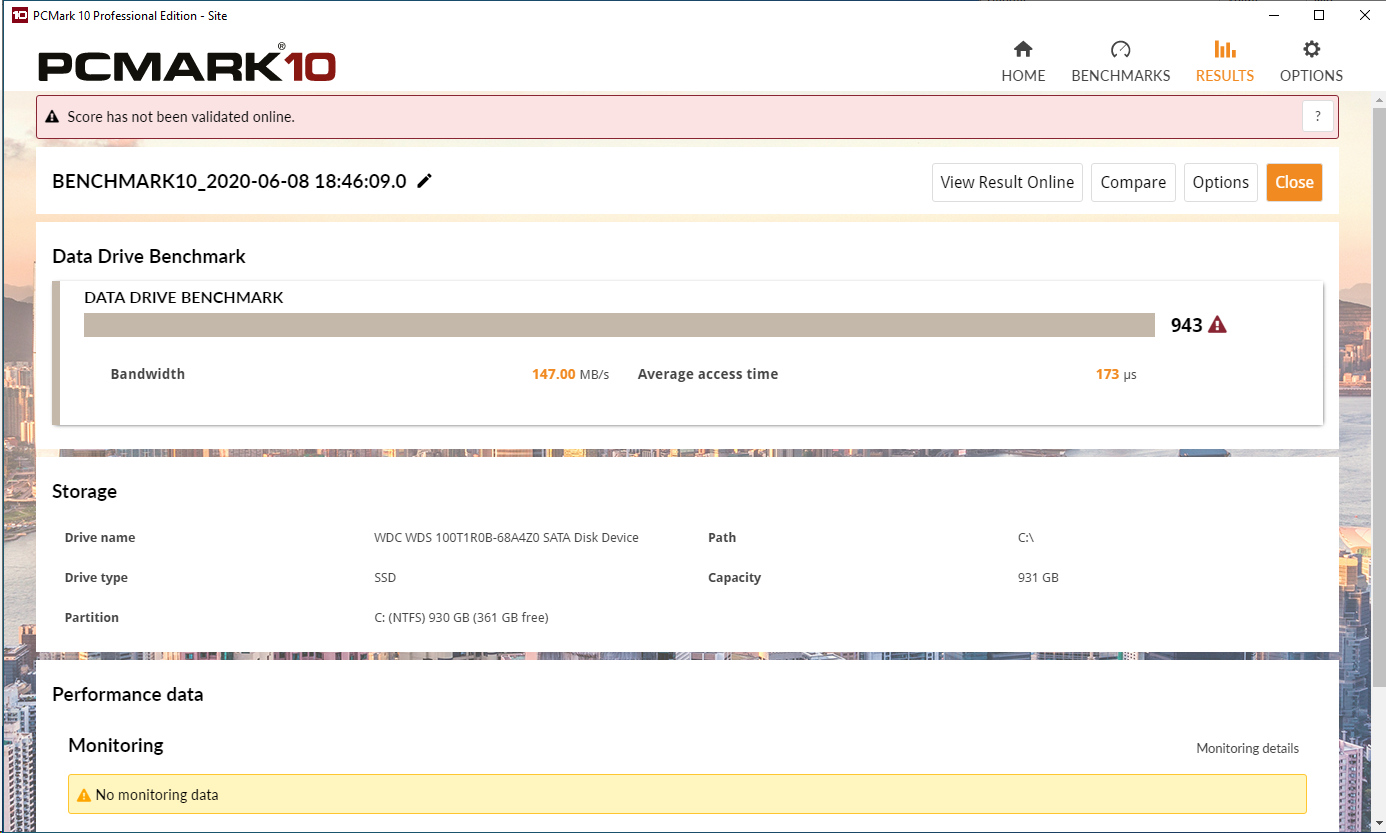The image size is (1386, 833).
Task: Open the Benchmarks tab
Action: pyautogui.click(x=1120, y=62)
